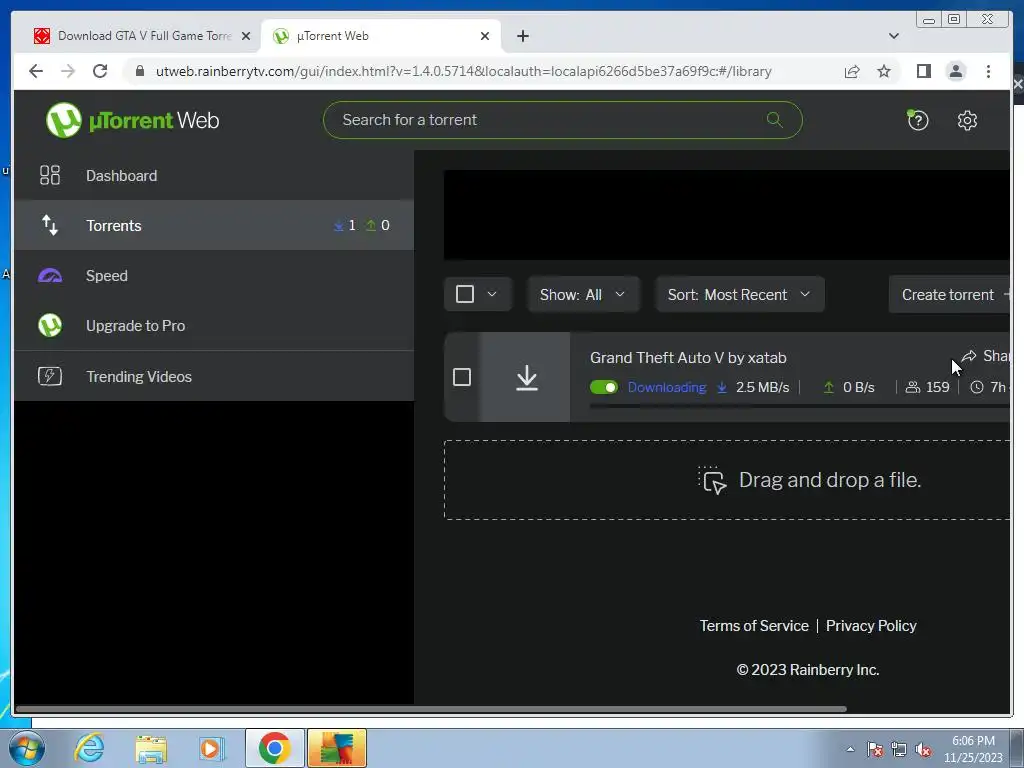Image resolution: width=1024 pixels, height=768 pixels.
Task: Click the volume icon in system tray
Action: pos(923,749)
